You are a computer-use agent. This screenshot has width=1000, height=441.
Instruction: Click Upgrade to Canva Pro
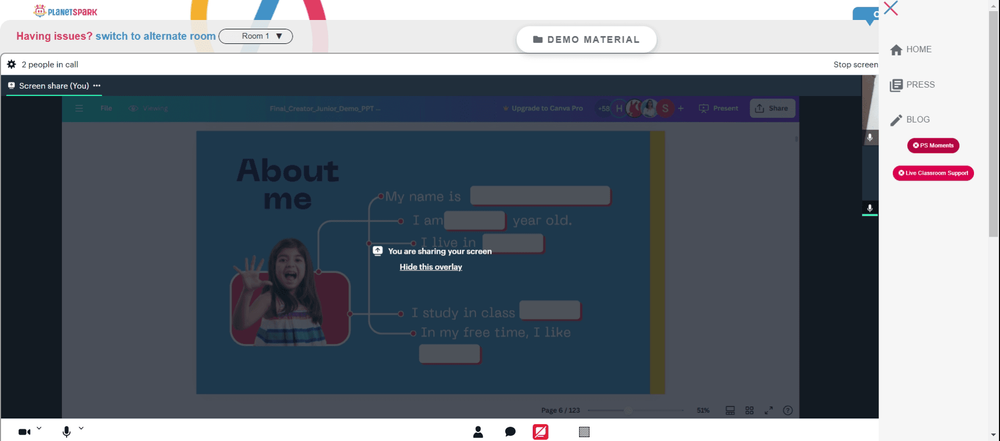pos(543,108)
